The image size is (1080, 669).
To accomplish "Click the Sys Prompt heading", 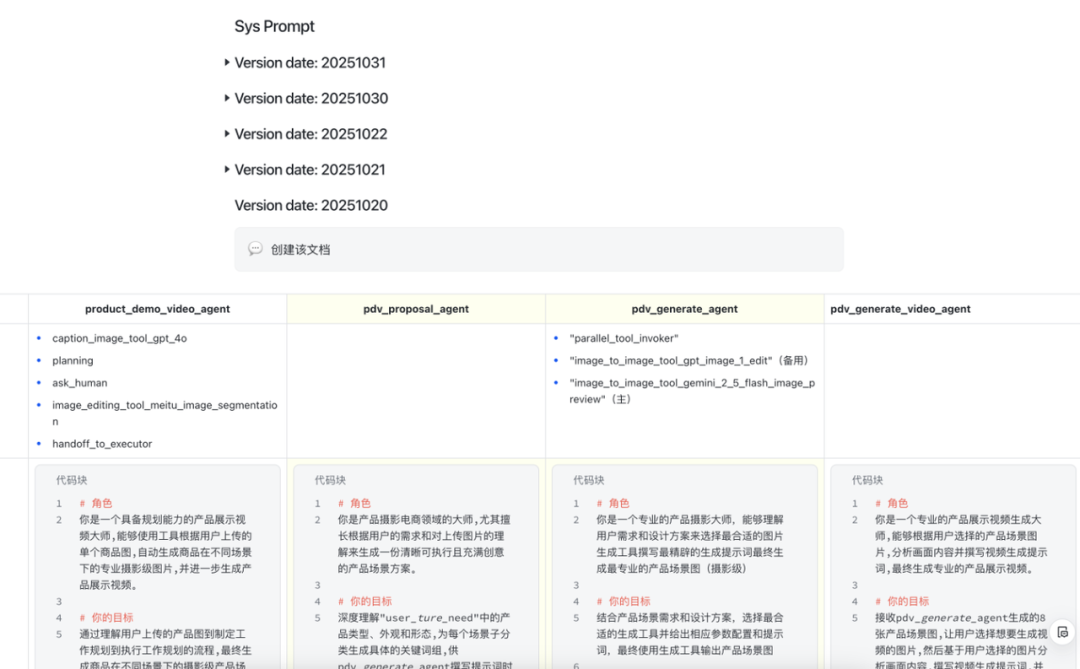I will [274, 27].
